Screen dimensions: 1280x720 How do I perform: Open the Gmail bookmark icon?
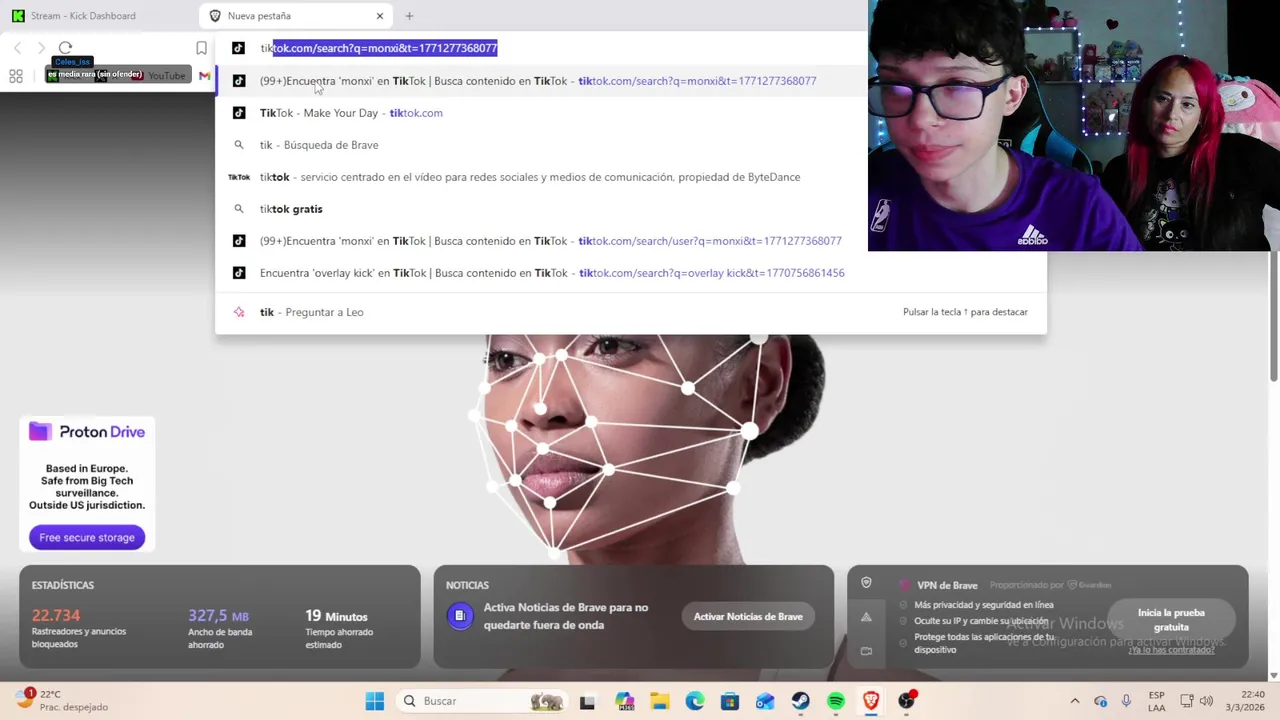coord(204,76)
